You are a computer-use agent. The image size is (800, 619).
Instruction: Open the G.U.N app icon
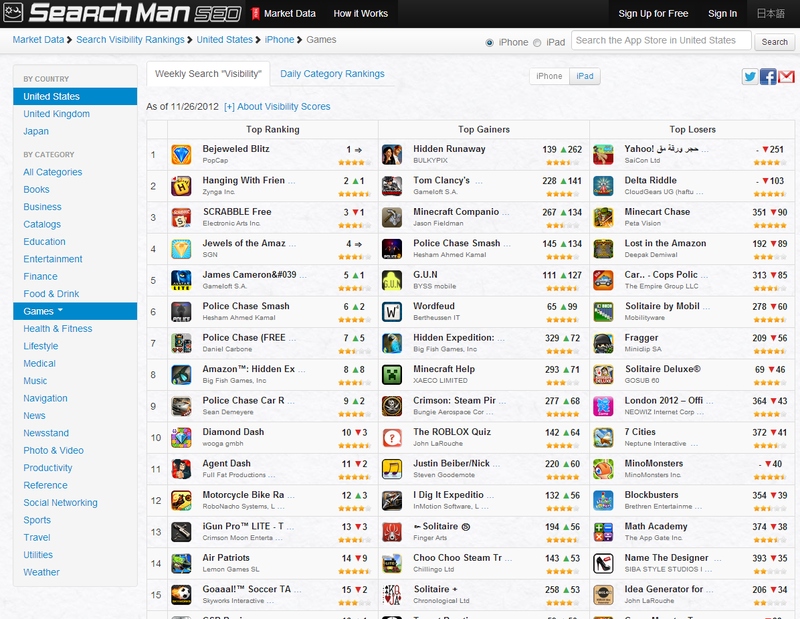point(392,281)
